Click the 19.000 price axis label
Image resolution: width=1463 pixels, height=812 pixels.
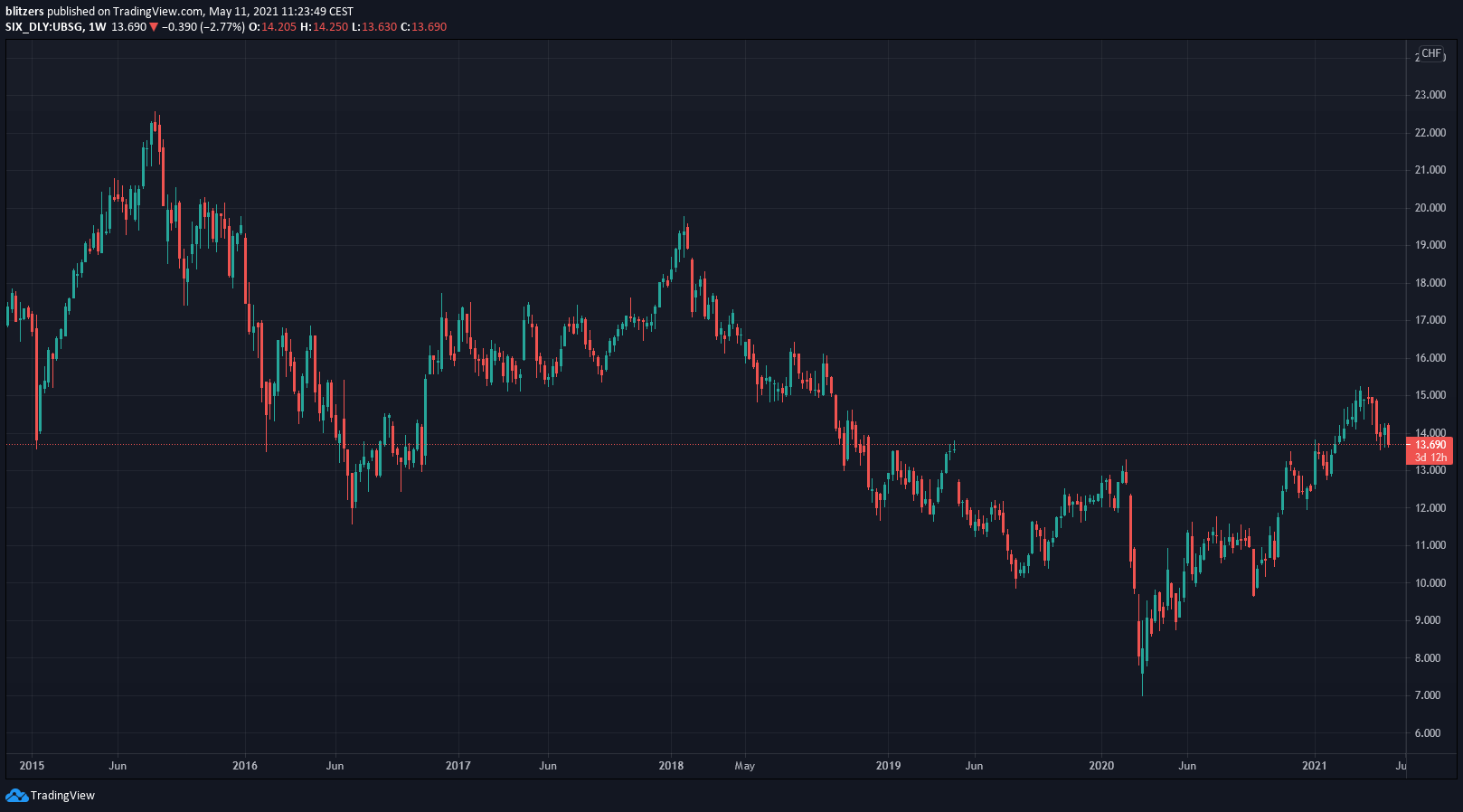(x=1430, y=245)
